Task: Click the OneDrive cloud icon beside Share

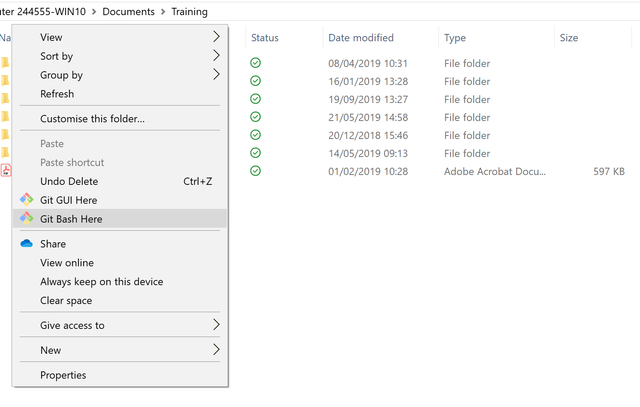Action: [27, 244]
